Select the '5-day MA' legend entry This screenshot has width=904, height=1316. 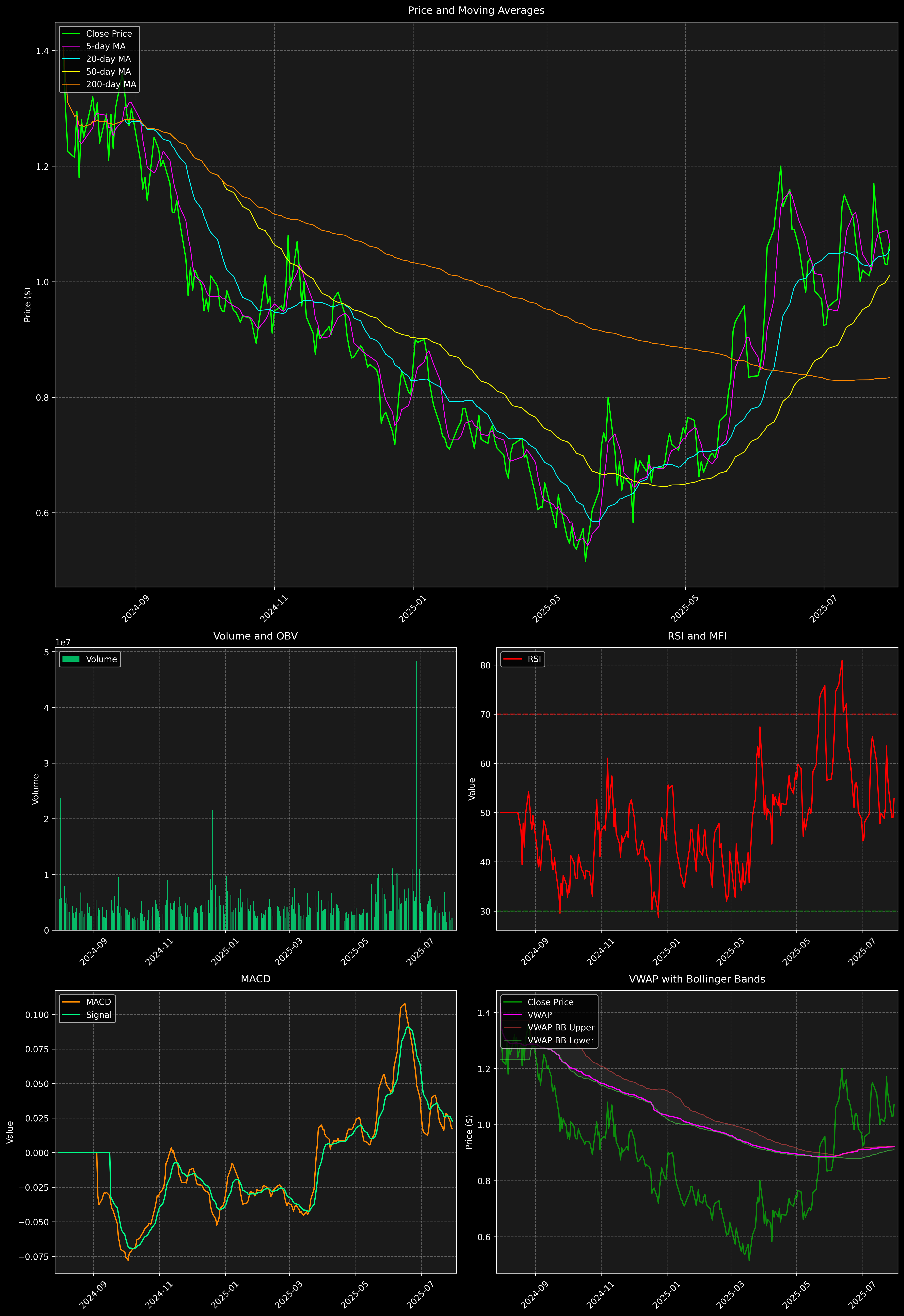click(x=98, y=47)
